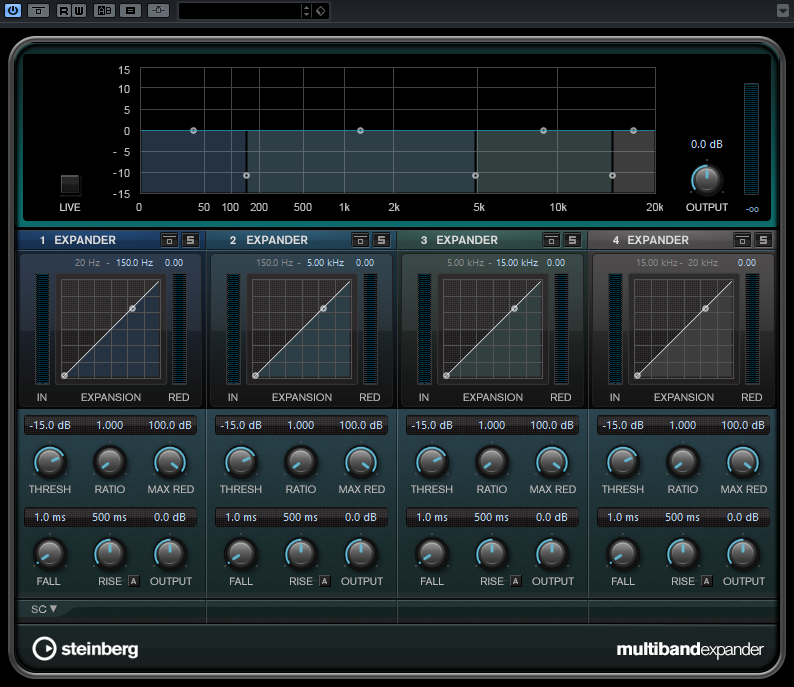Click the copy A to B settings icon
Image resolution: width=794 pixels, height=687 pixels.
pos(130,10)
